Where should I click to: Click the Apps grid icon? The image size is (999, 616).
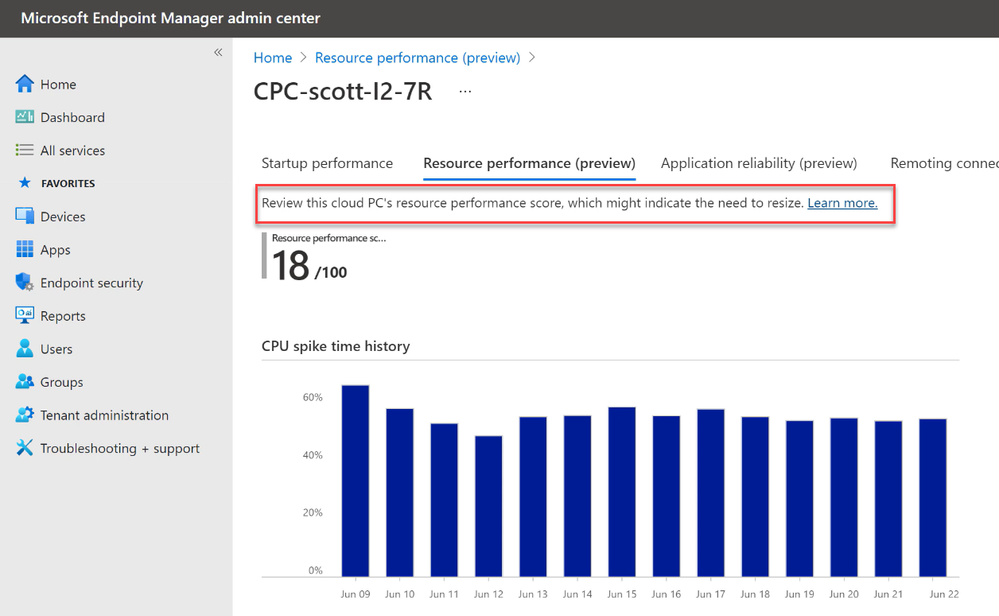[x=25, y=249]
